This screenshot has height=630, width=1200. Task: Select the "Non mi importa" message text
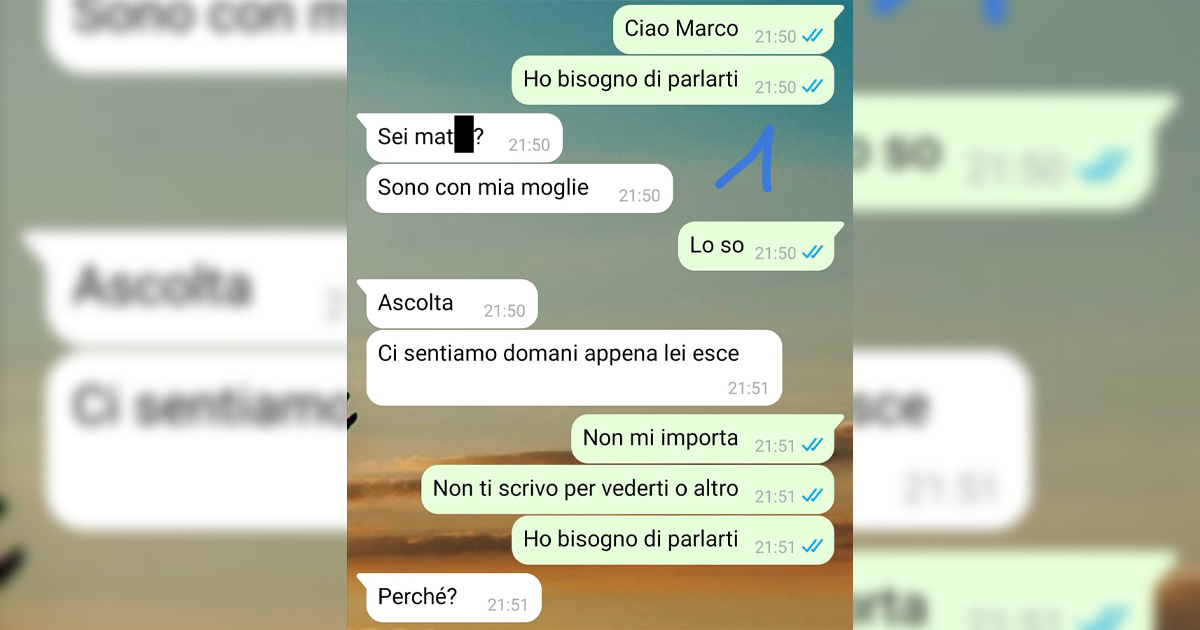(x=661, y=438)
